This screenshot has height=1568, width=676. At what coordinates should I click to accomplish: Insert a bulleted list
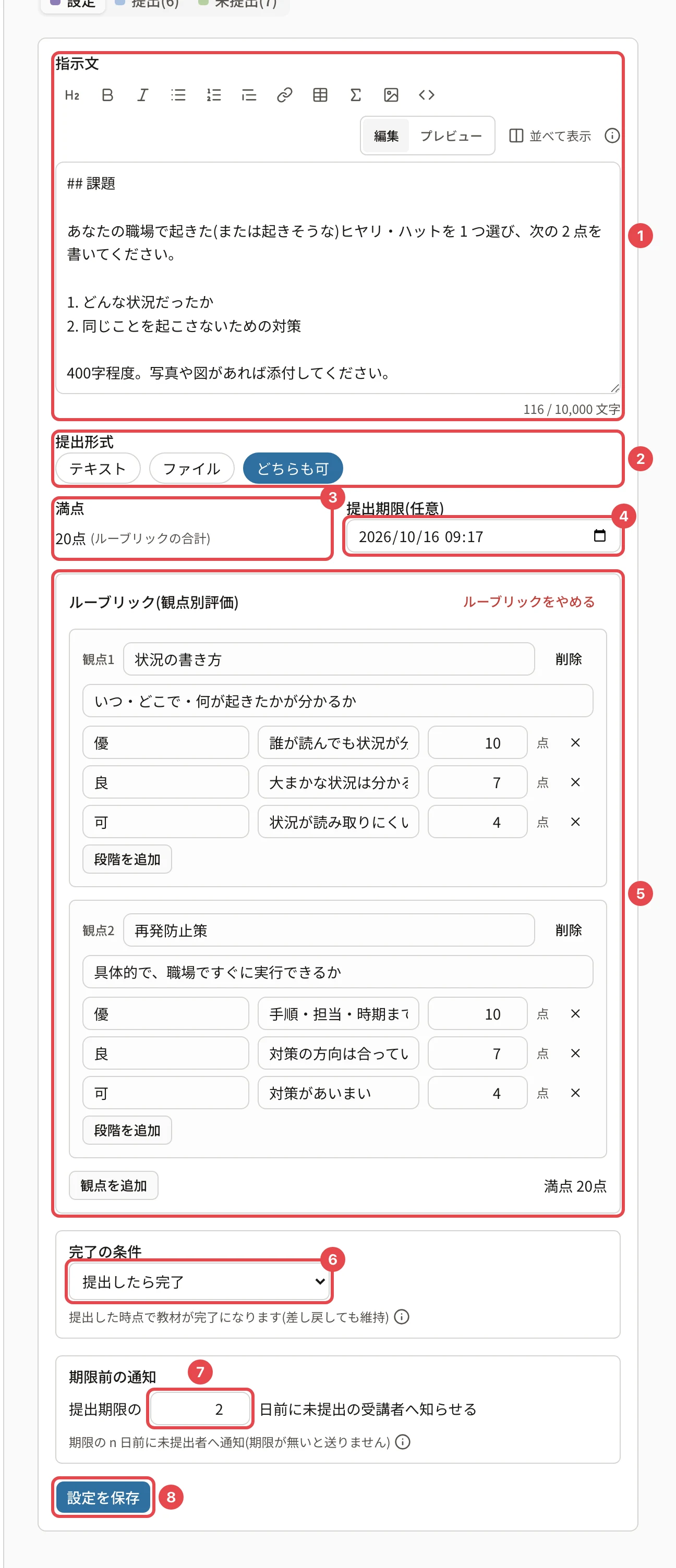point(178,95)
